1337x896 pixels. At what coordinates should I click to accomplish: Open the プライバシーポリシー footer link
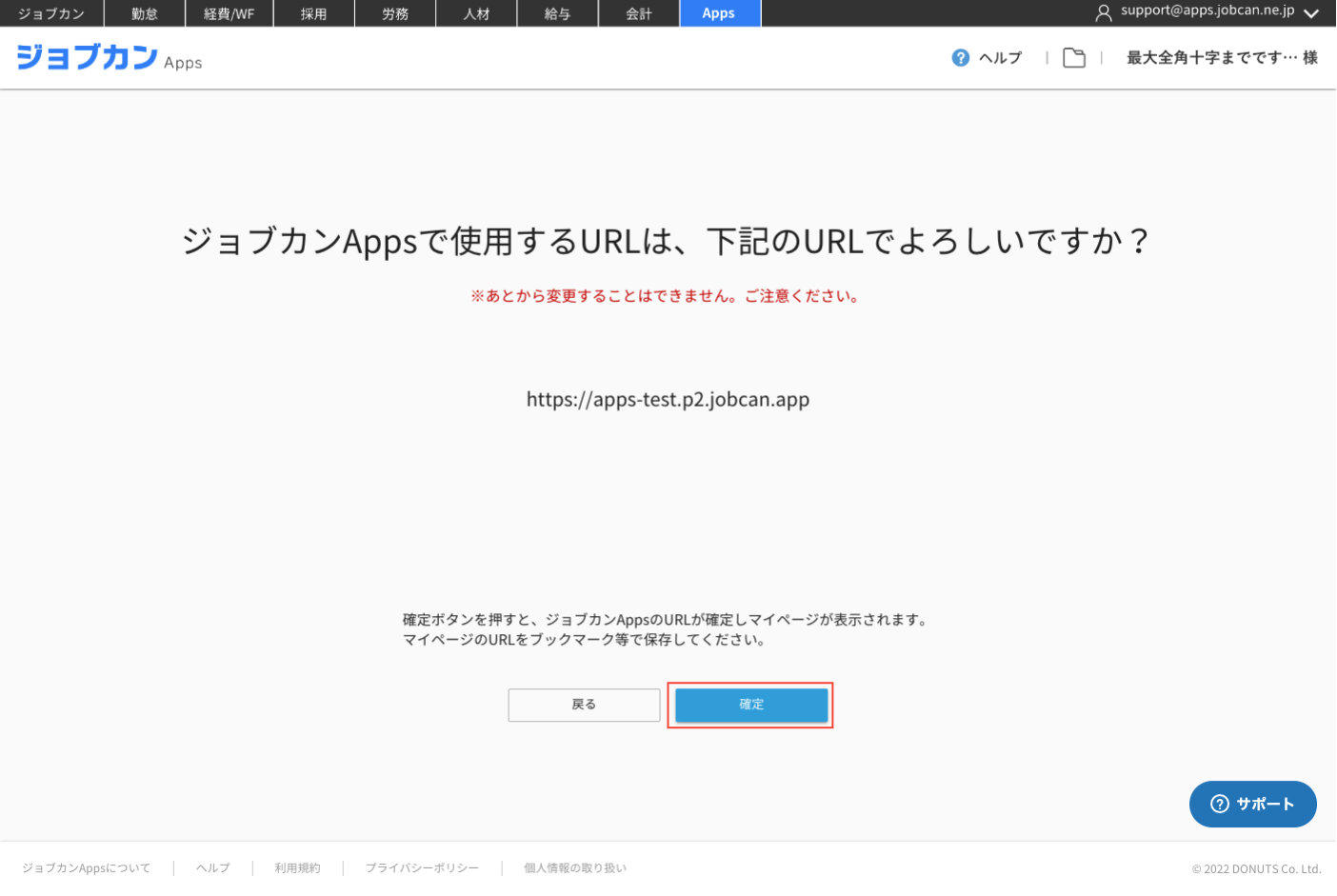(x=421, y=867)
